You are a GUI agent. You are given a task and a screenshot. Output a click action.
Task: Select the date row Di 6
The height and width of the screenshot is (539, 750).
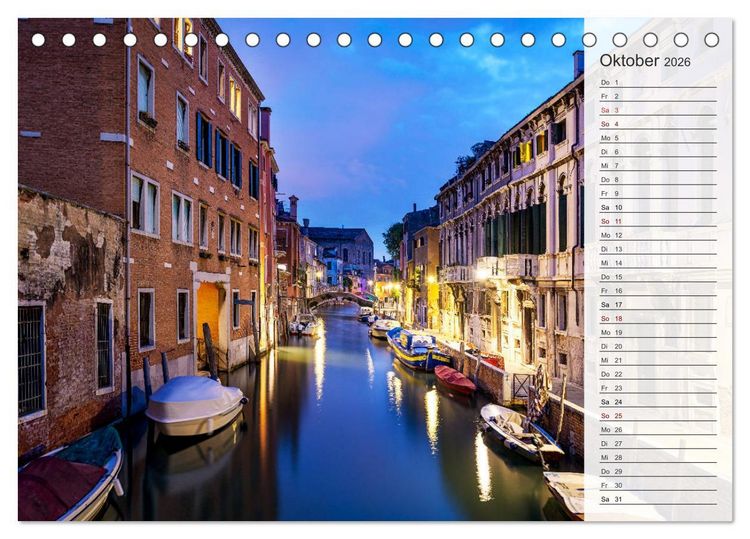(658, 152)
